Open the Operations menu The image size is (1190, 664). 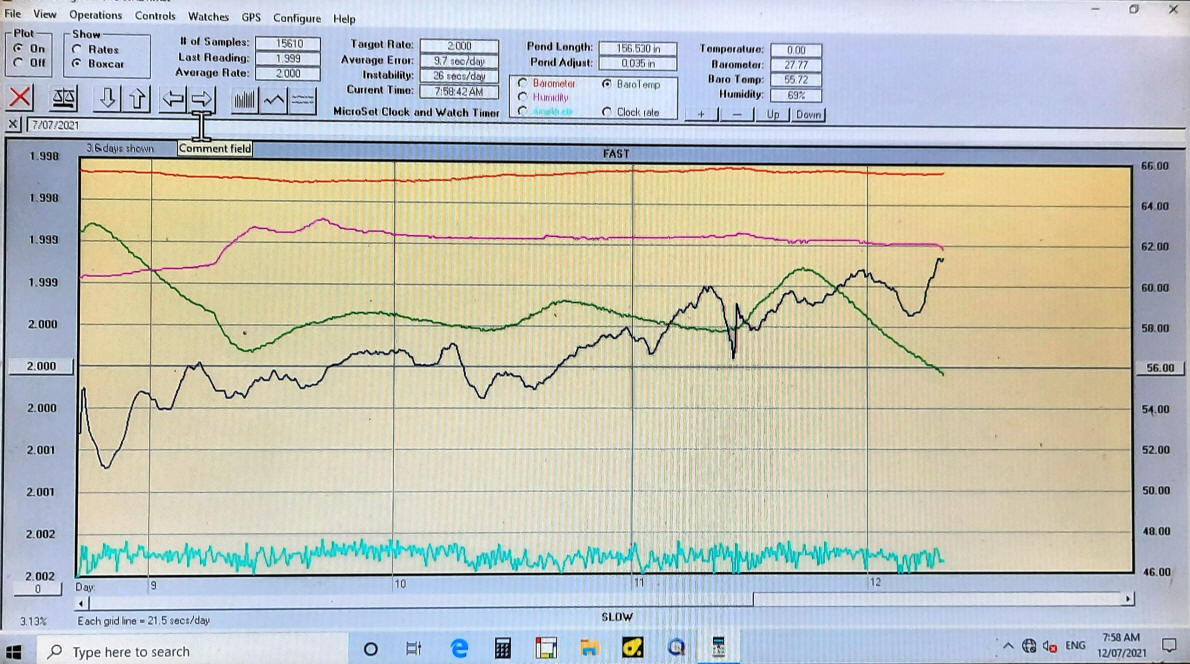tap(95, 16)
